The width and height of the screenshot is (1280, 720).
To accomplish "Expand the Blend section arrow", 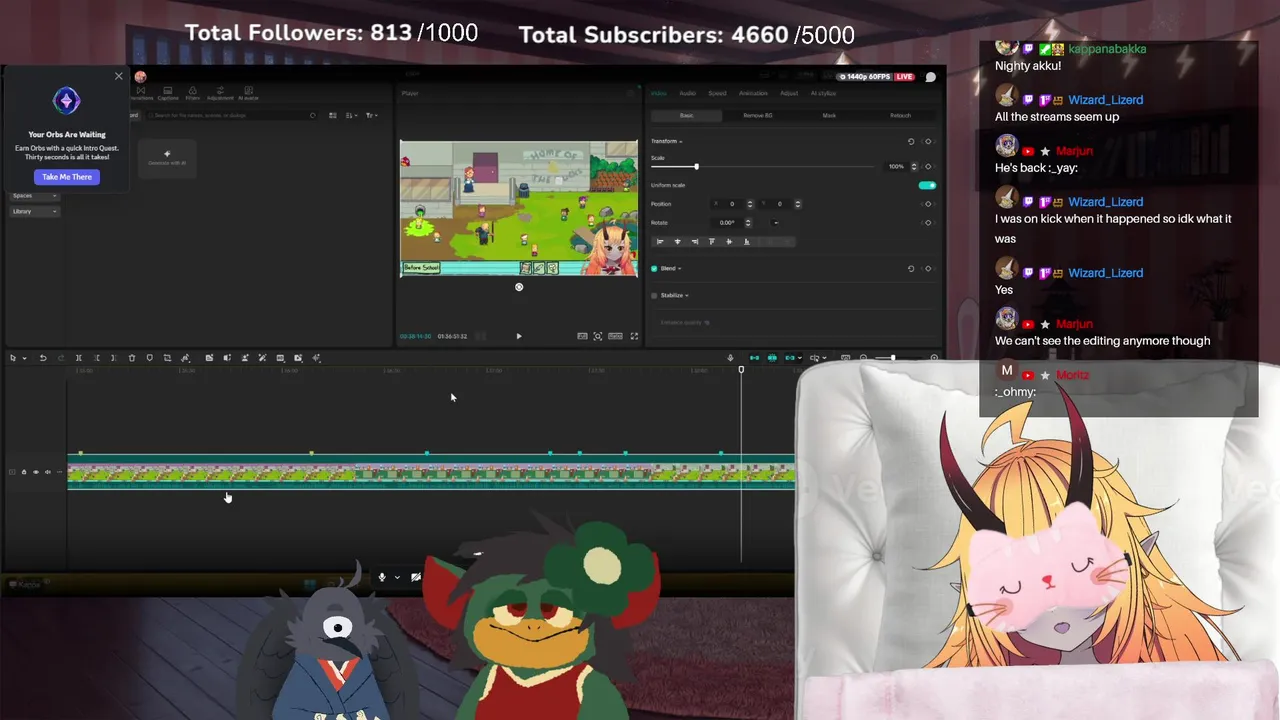I will click(679, 268).
